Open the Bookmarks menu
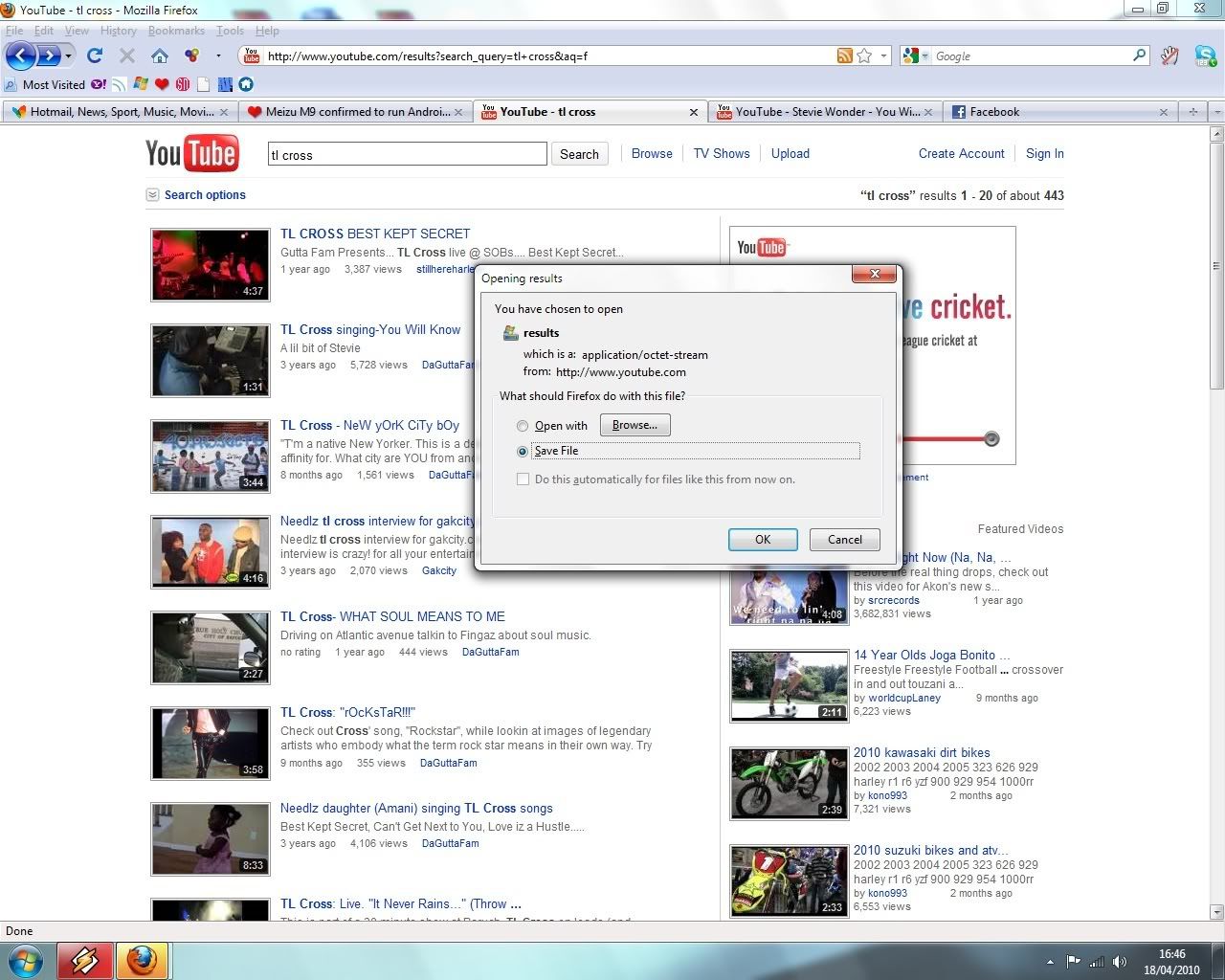 176,31
